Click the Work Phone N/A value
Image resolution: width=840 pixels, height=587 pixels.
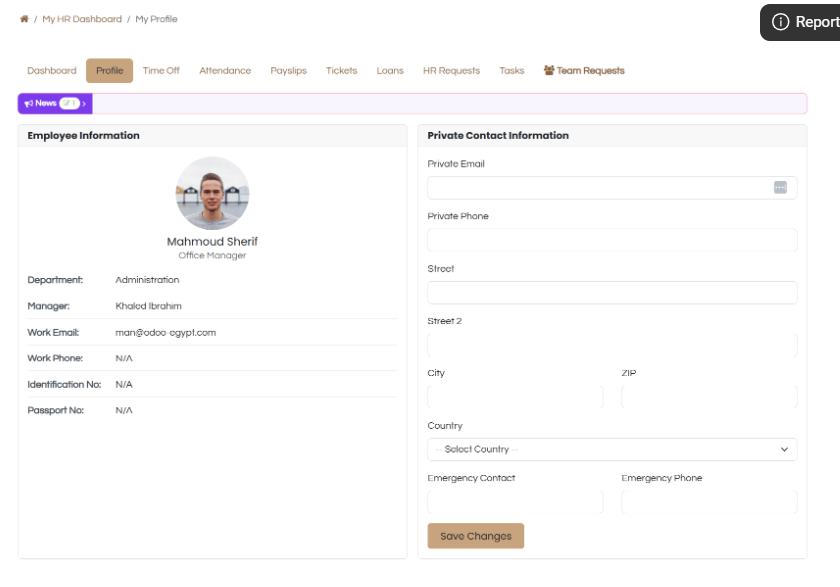point(124,358)
